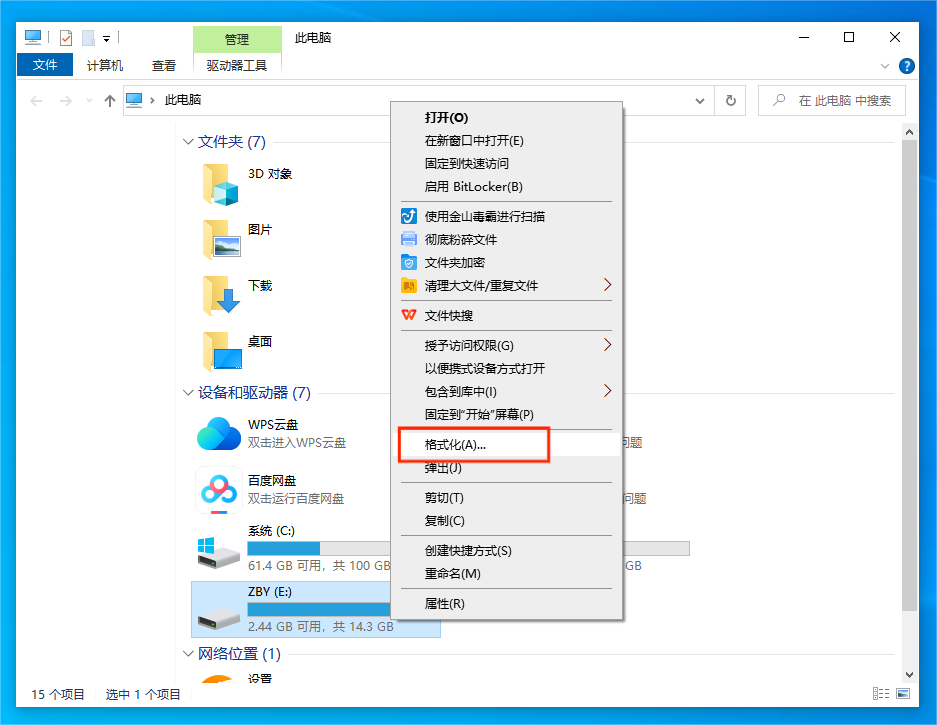Switch to details view in status bar

(x=881, y=694)
